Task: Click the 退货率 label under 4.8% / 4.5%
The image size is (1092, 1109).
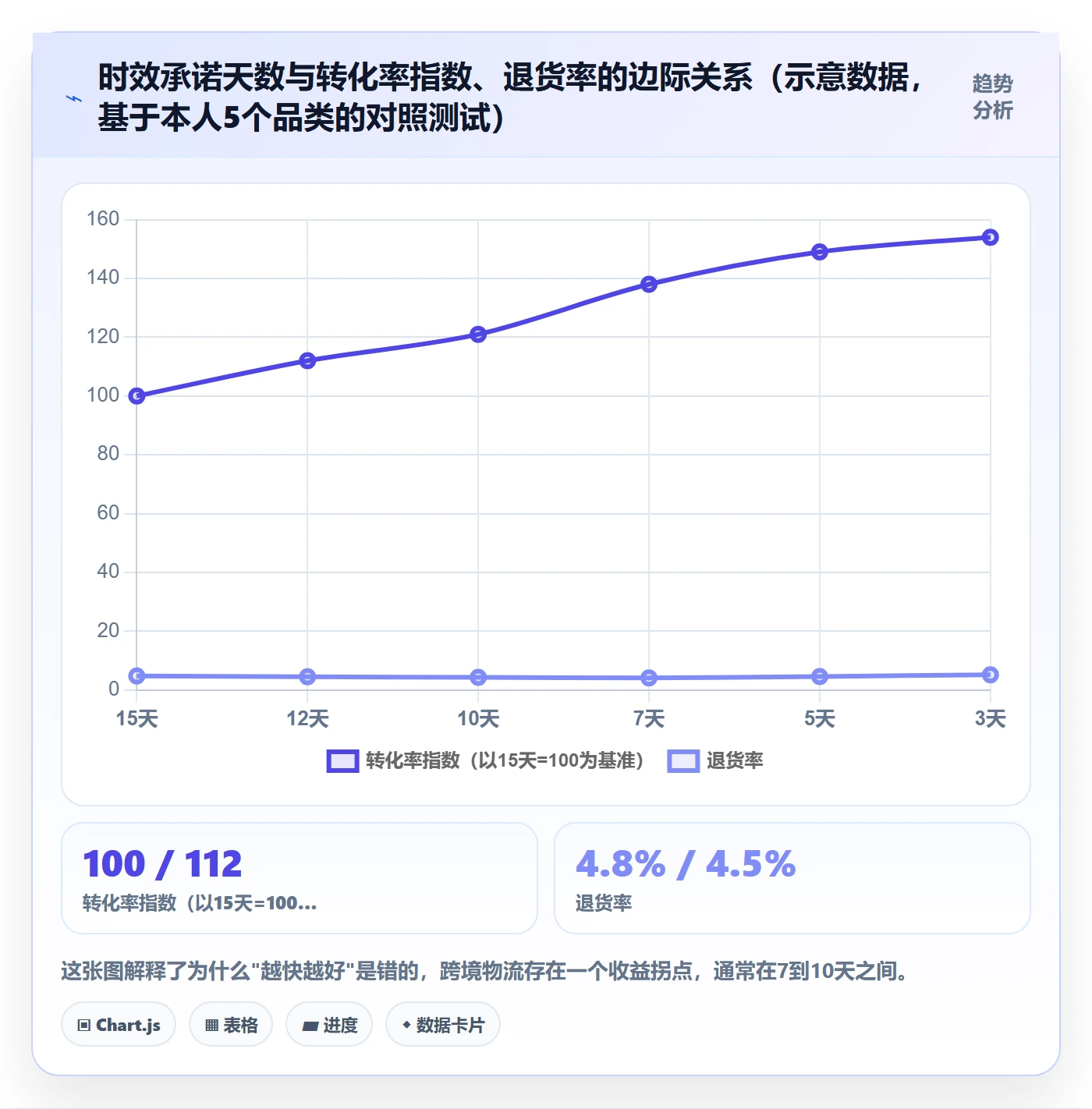Action: pyautogui.click(x=604, y=903)
